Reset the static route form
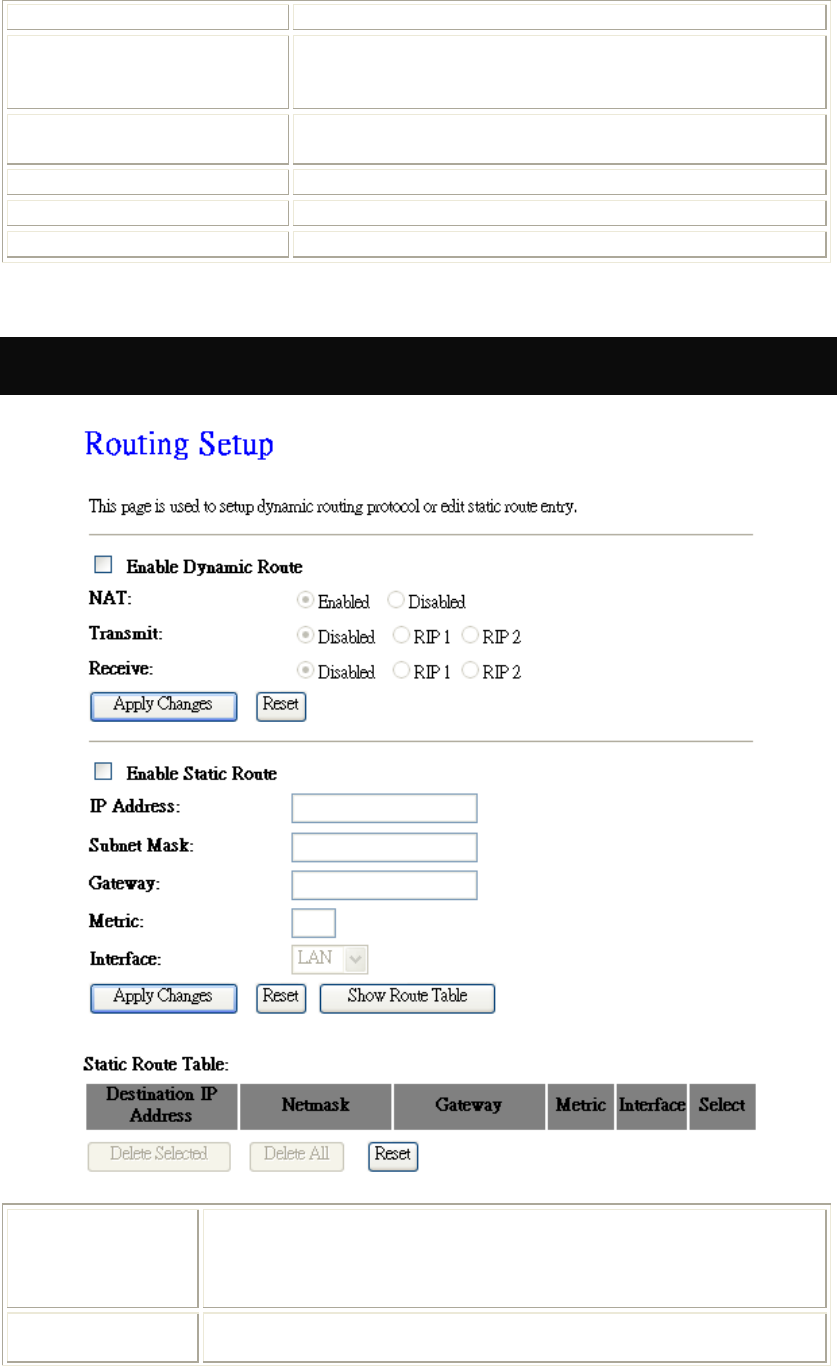The height and width of the screenshot is (1366, 837). (281, 997)
